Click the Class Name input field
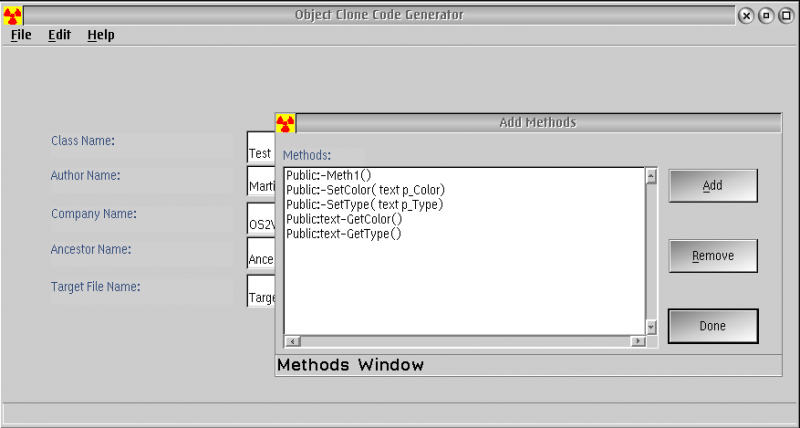Viewport: 800px width, 428px height. pos(261,147)
